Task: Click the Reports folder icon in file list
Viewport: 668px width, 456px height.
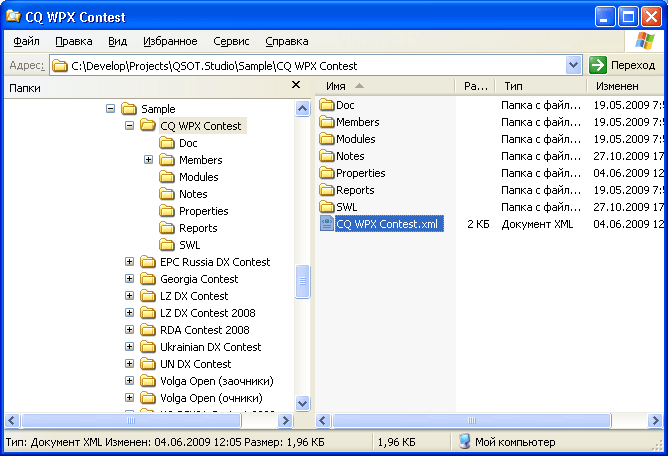Action: click(x=327, y=190)
